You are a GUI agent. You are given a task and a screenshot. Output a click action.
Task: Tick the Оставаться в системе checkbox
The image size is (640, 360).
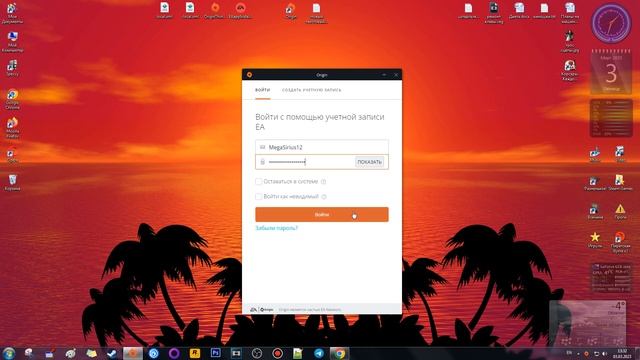(x=258, y=181)
